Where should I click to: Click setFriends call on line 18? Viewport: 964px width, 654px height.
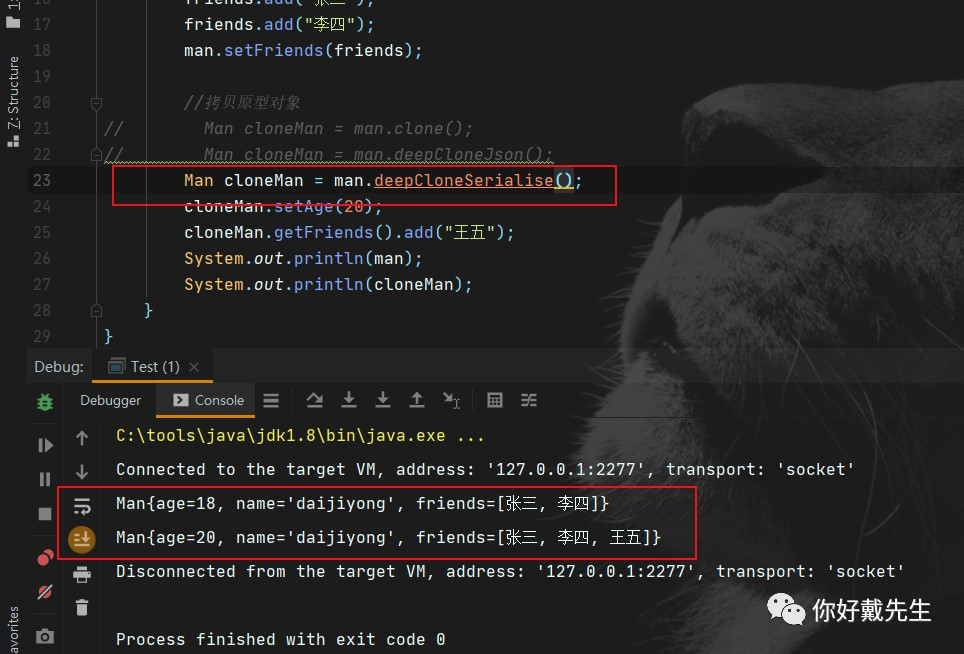pyautogui.click(x=273, y=50)
